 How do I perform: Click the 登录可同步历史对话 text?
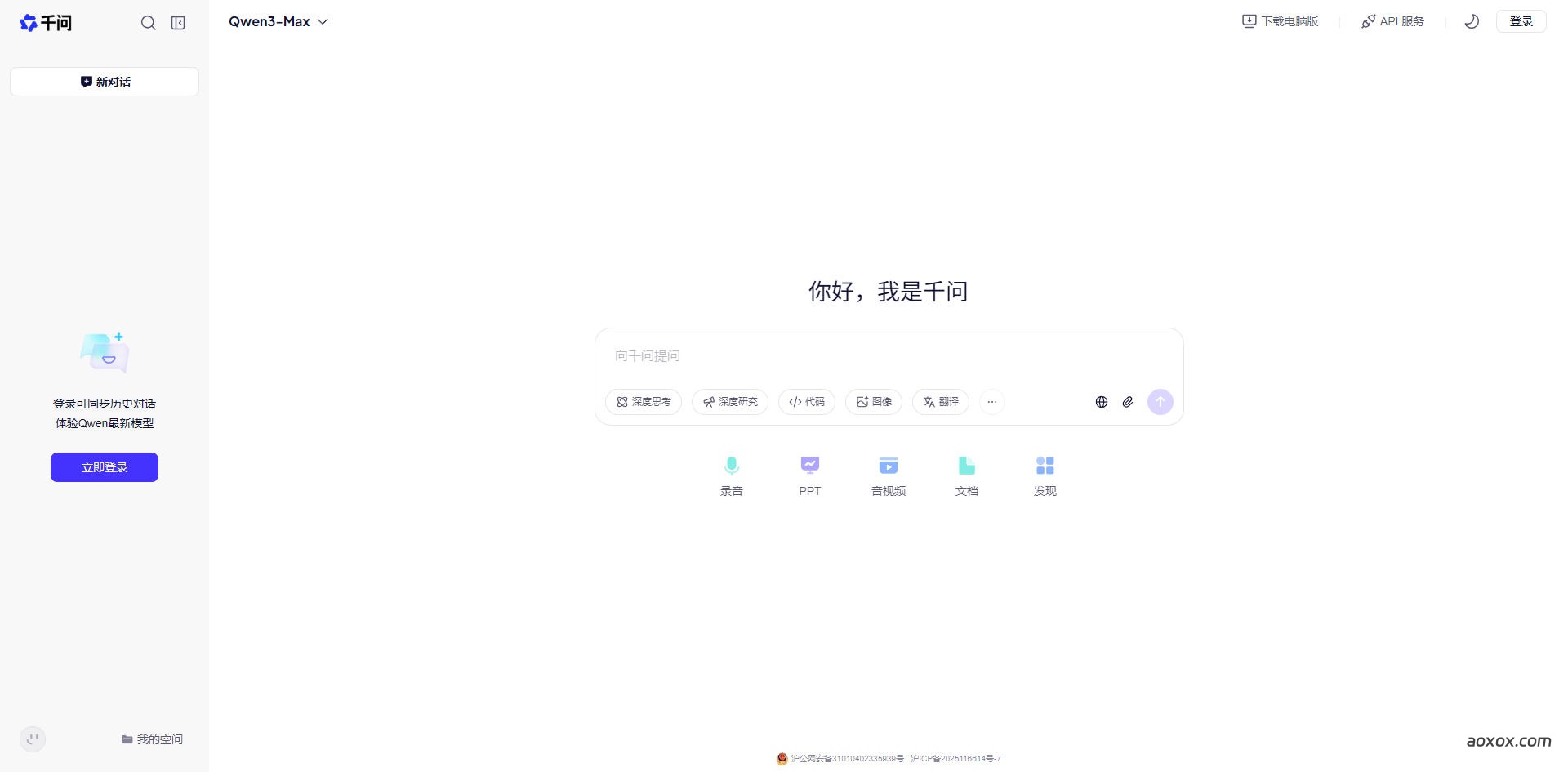pyautogui.click(x=105, y=404)
